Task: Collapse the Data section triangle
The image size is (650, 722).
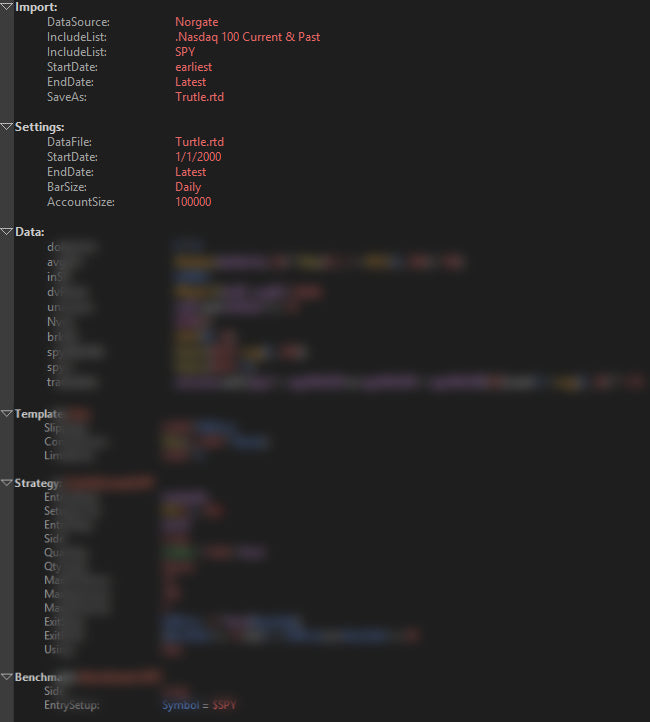Action: (x=6, y=232)
